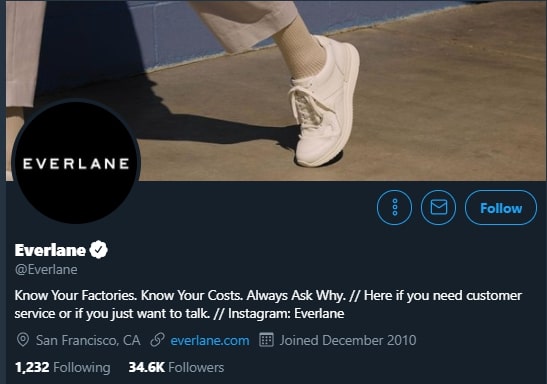Click the chain link icon
Screen dimensions: 547x384
[157, 340]
